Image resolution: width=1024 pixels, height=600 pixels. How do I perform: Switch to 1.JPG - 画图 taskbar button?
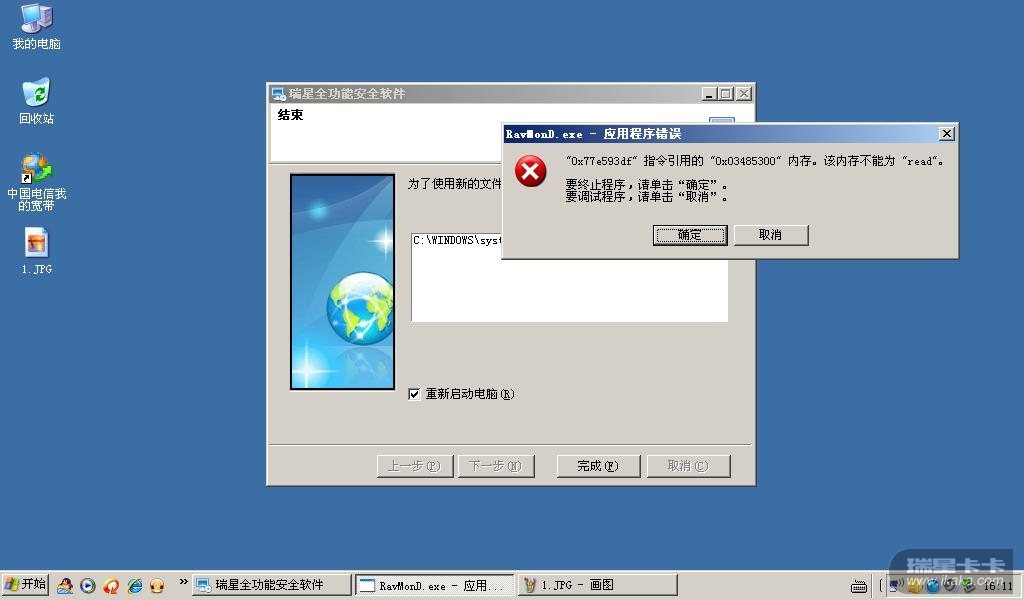[597, 585]
